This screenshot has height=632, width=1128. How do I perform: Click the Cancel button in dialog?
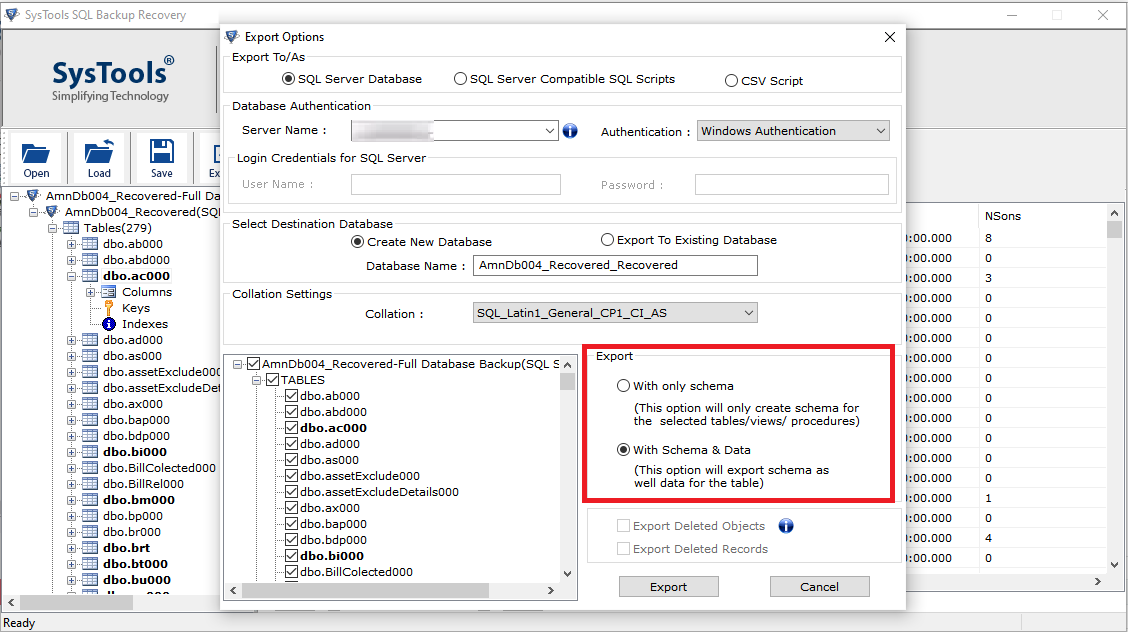tap(819, 587)
